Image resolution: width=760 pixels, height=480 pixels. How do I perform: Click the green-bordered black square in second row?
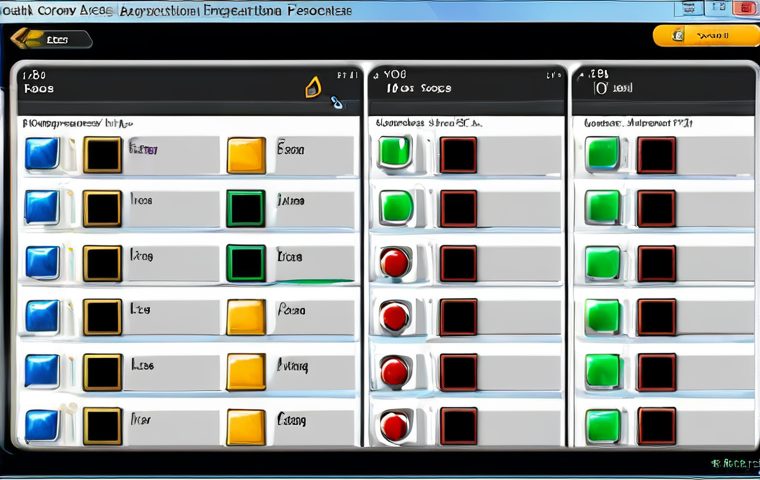pos(246,209)
